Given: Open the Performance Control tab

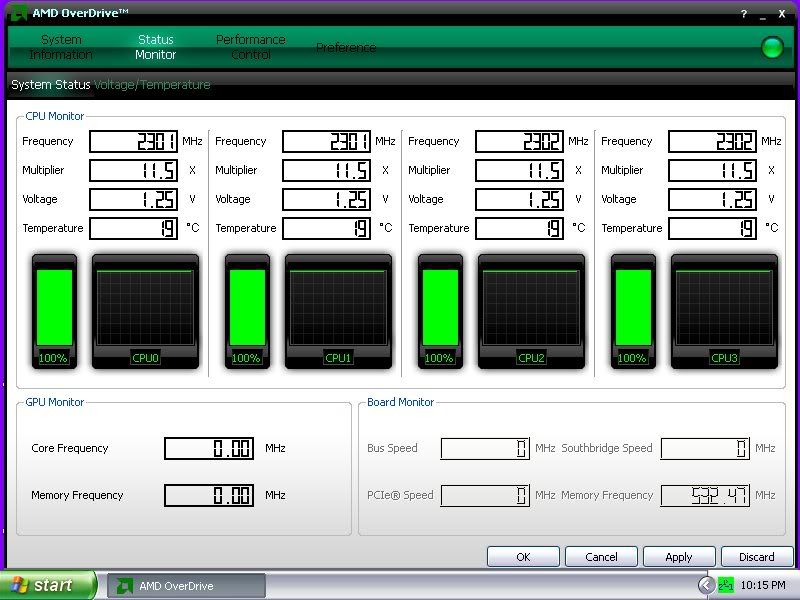Looking at the screenshot, I should coord(251,47).
